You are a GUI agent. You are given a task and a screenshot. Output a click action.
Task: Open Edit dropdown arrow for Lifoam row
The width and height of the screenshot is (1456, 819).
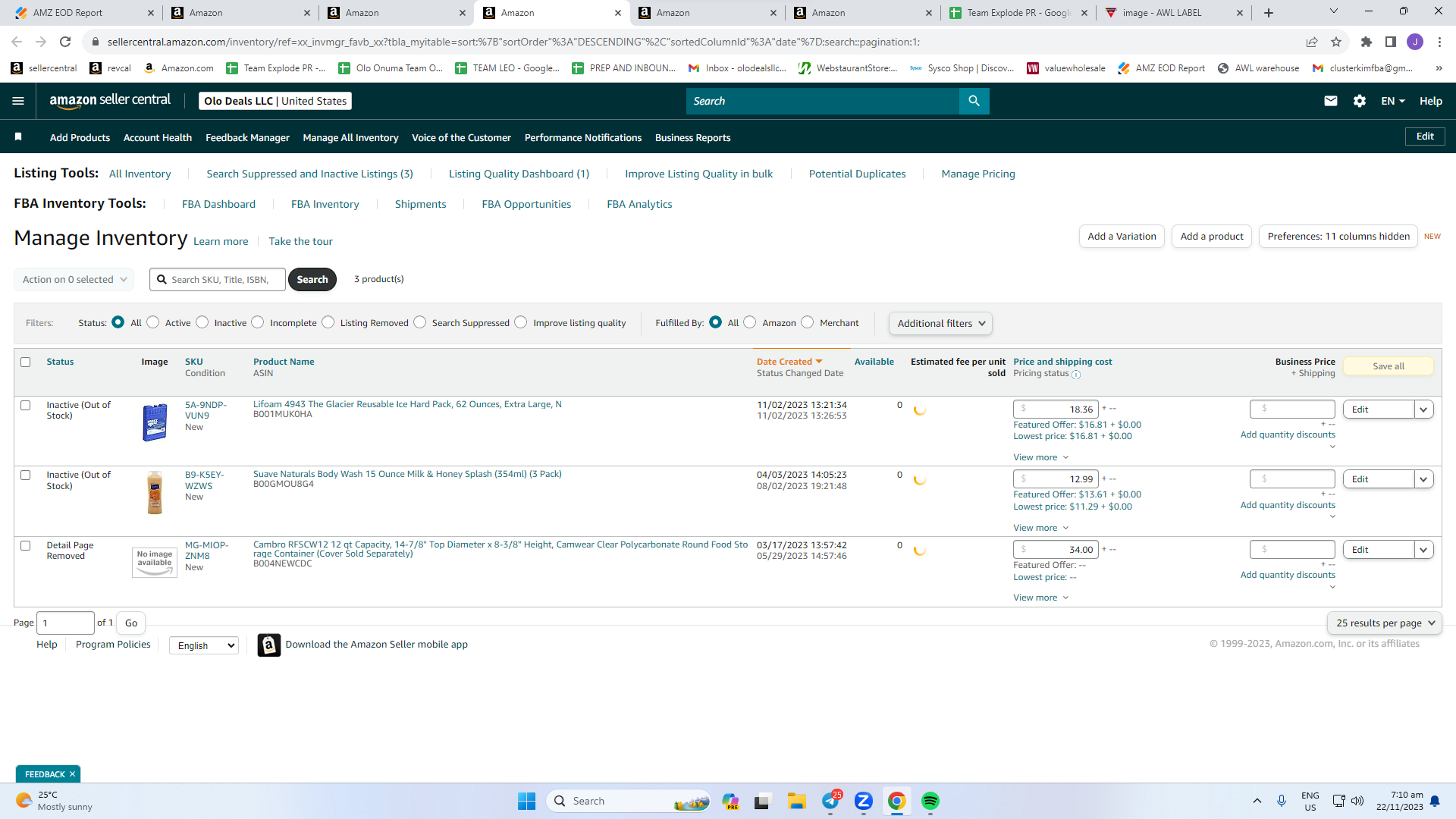click(1424, 409)
